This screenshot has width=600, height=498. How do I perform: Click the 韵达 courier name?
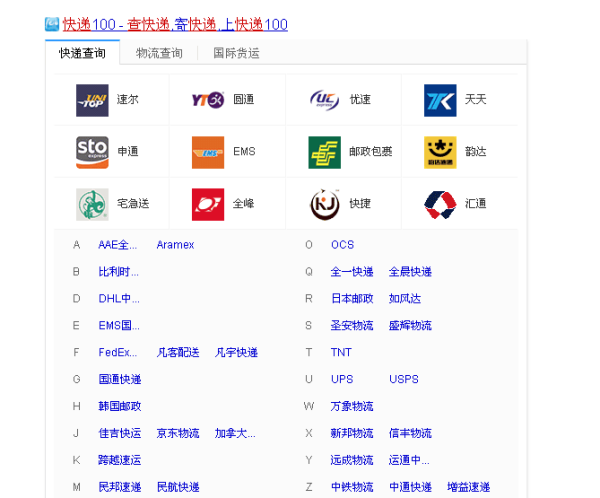pyautogui.click(x=476, y=152)
